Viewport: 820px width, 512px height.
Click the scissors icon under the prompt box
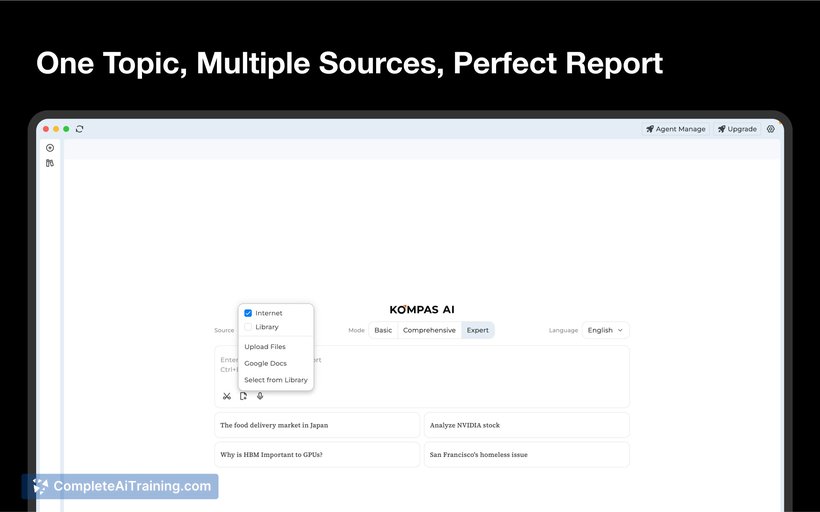[226, 396]
